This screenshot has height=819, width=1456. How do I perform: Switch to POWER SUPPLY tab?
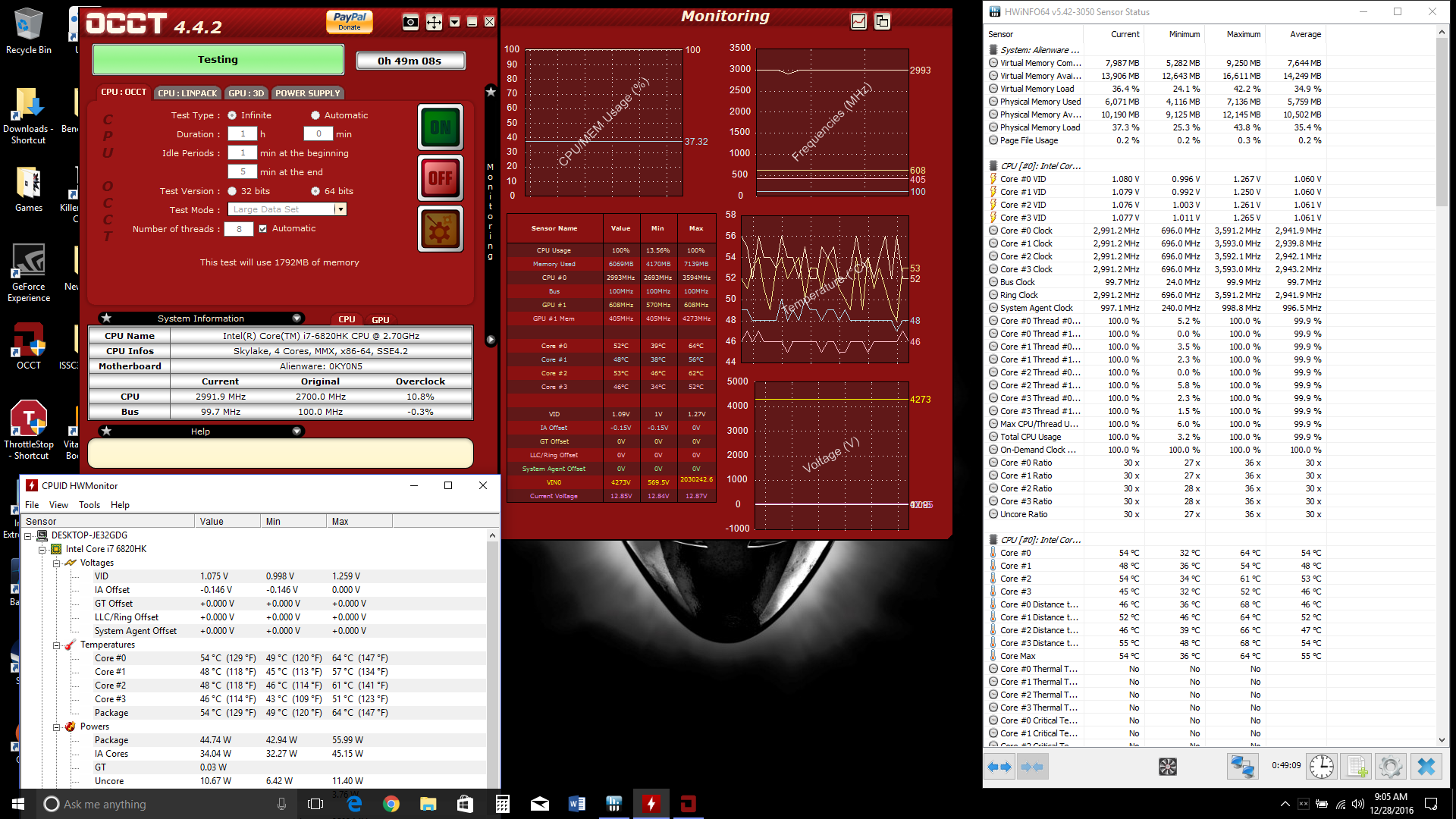[x=307, y=93]
